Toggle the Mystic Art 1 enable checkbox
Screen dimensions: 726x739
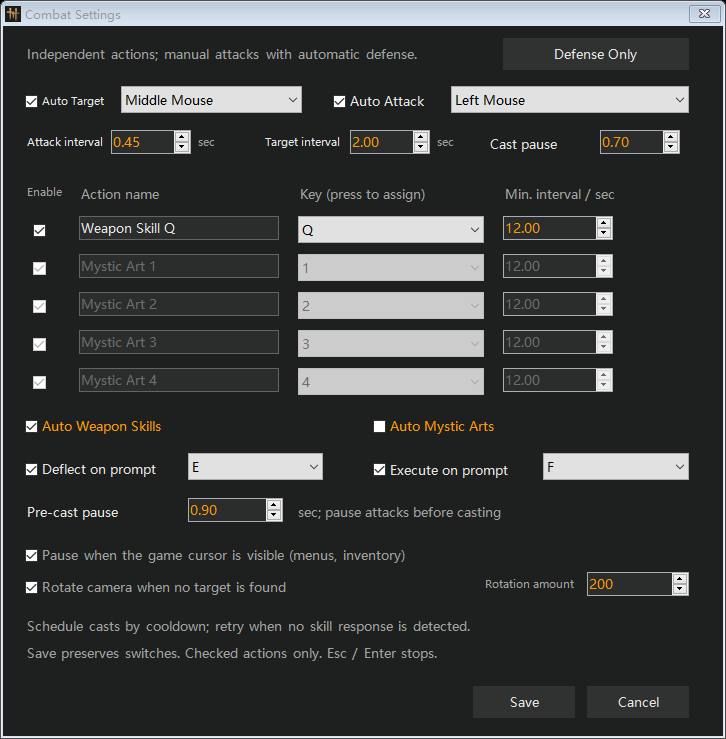40,269
